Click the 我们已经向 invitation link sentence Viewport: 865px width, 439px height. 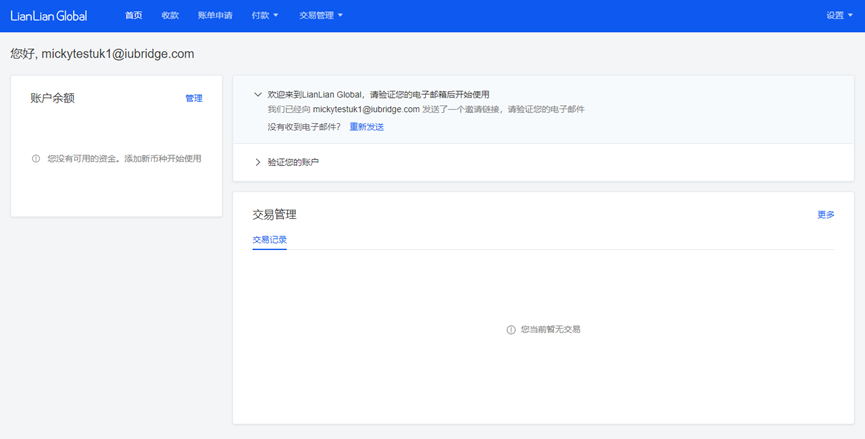click(426, 109)
